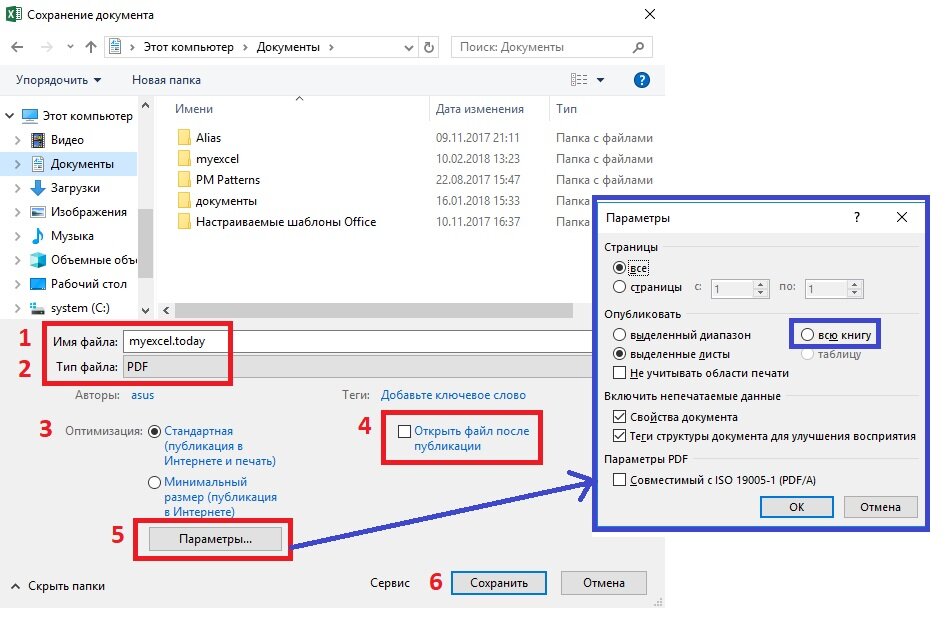The height and width of the screenshot is (625, 946).
Task: Click the Этот компьютер monitor icon
Action: 30,115
